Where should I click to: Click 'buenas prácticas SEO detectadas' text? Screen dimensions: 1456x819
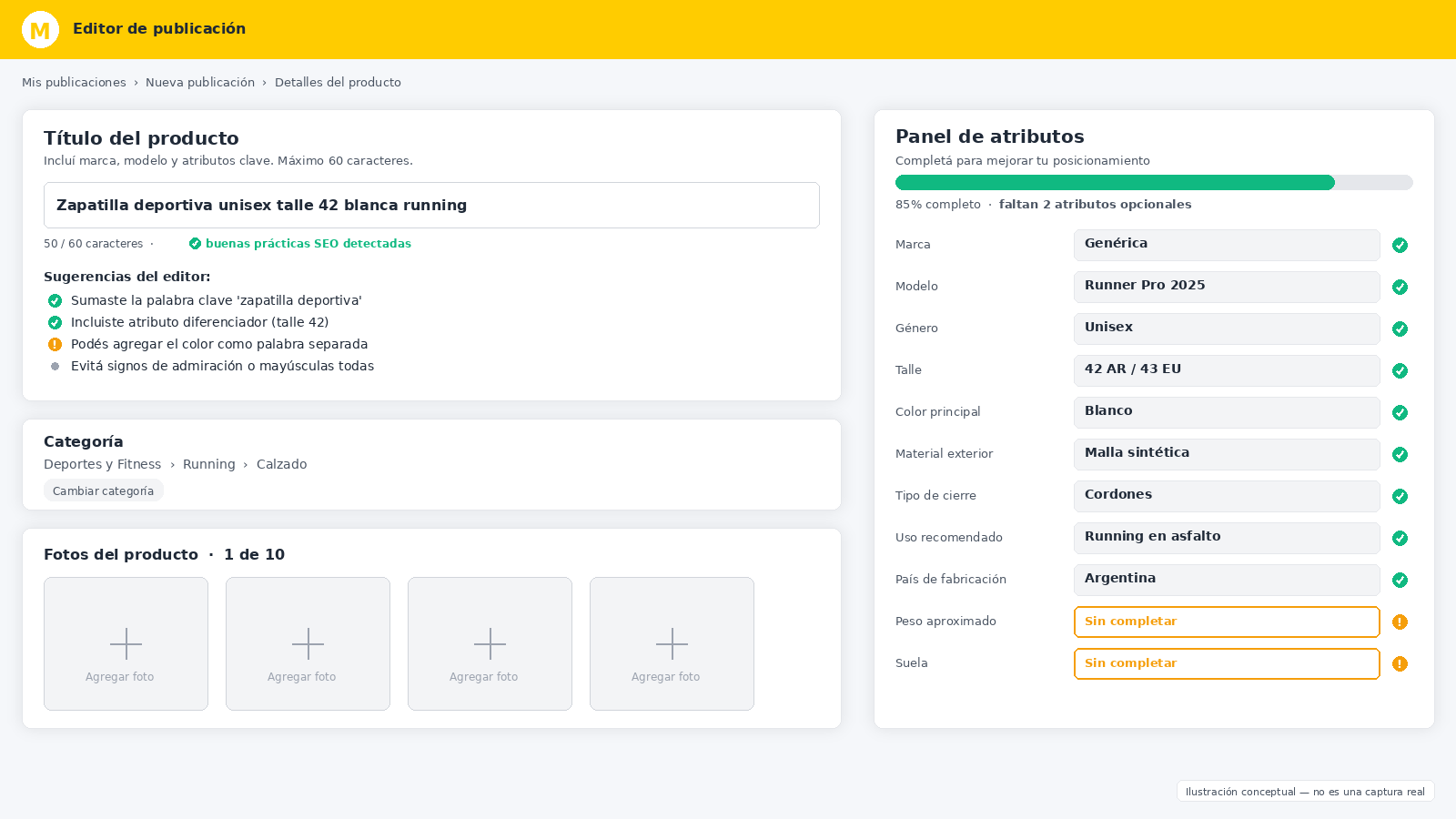tap(308, 244)
